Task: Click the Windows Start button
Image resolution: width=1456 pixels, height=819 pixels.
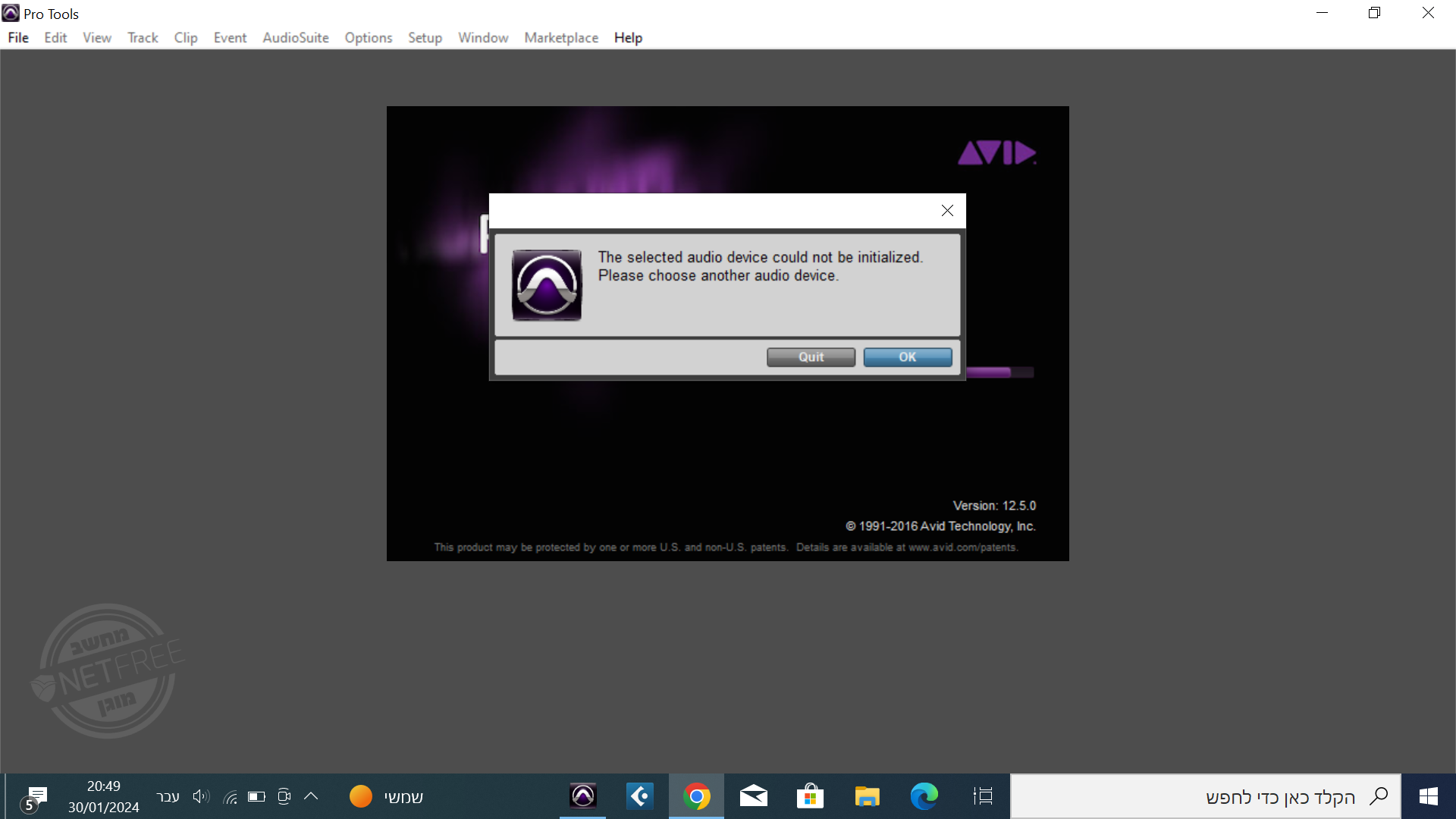Action: [1429, 796]
